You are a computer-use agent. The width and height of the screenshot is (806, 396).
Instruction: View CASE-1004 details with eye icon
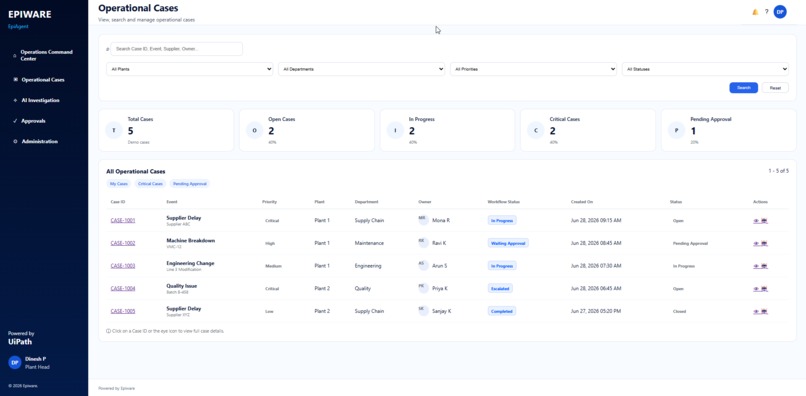(757, 289)
